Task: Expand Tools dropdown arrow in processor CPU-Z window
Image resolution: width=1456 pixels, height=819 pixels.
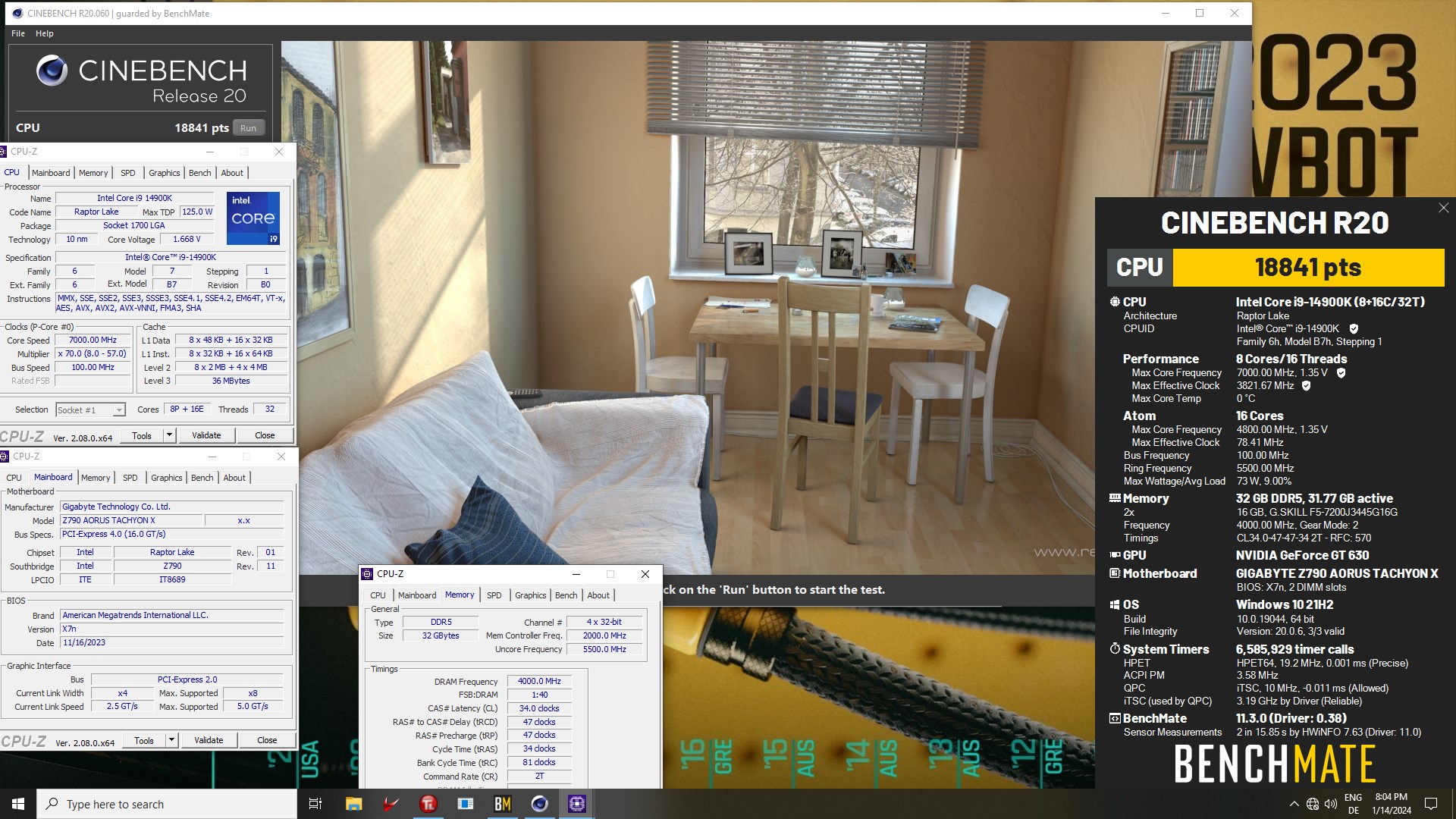Action: (170, 435)
